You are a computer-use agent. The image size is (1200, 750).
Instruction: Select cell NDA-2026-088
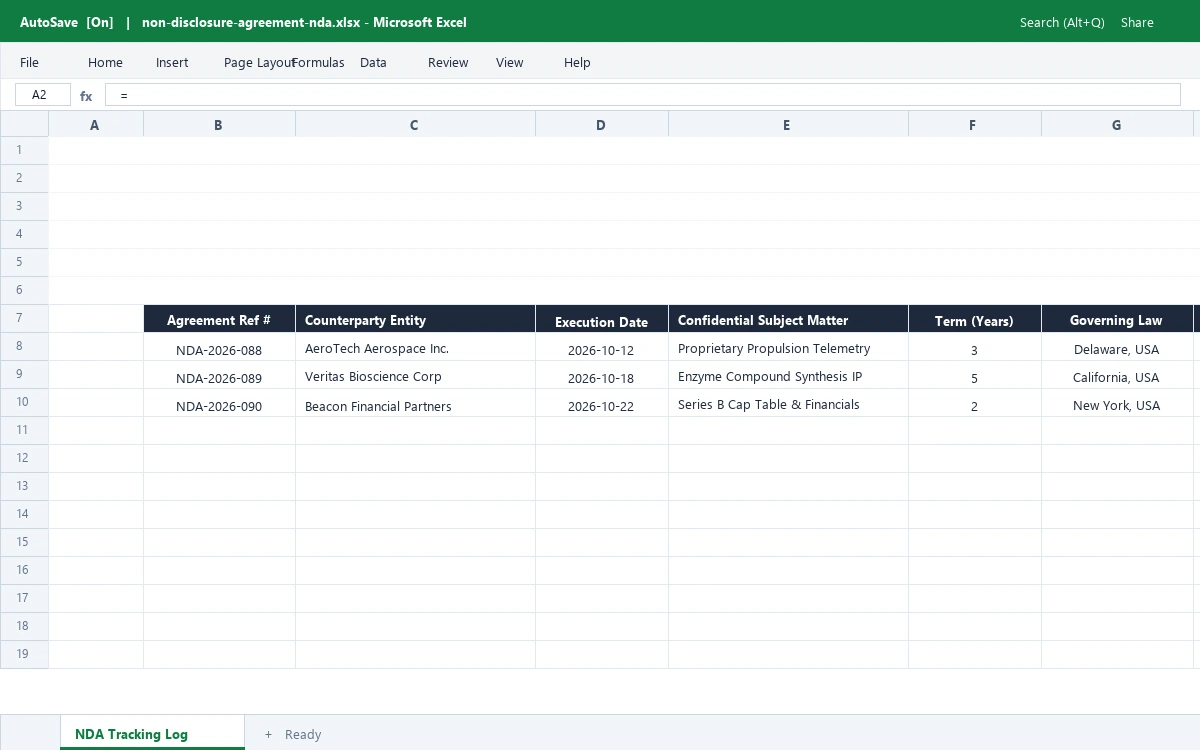coord(219,347)
